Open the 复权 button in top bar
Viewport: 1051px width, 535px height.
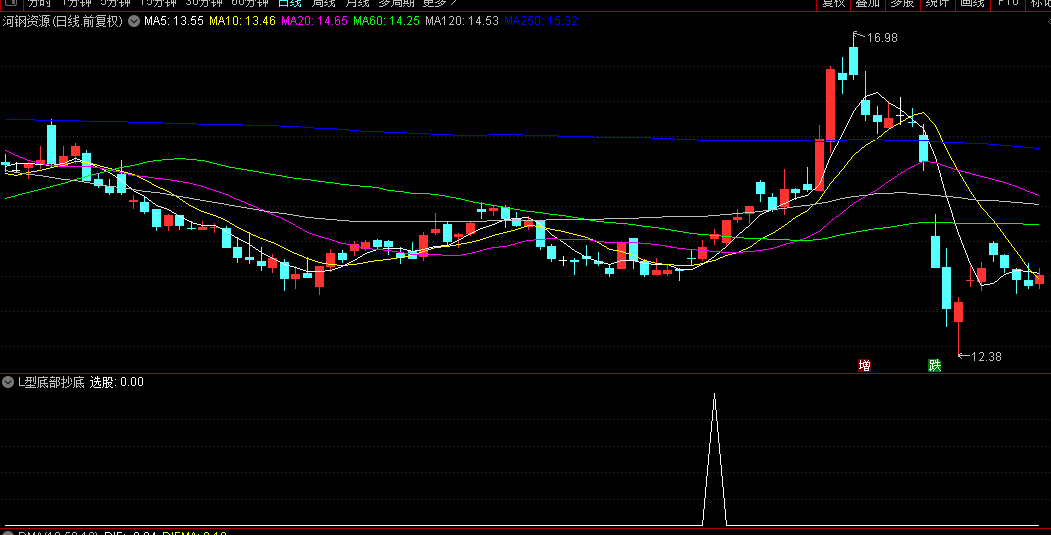click(833, 3)
